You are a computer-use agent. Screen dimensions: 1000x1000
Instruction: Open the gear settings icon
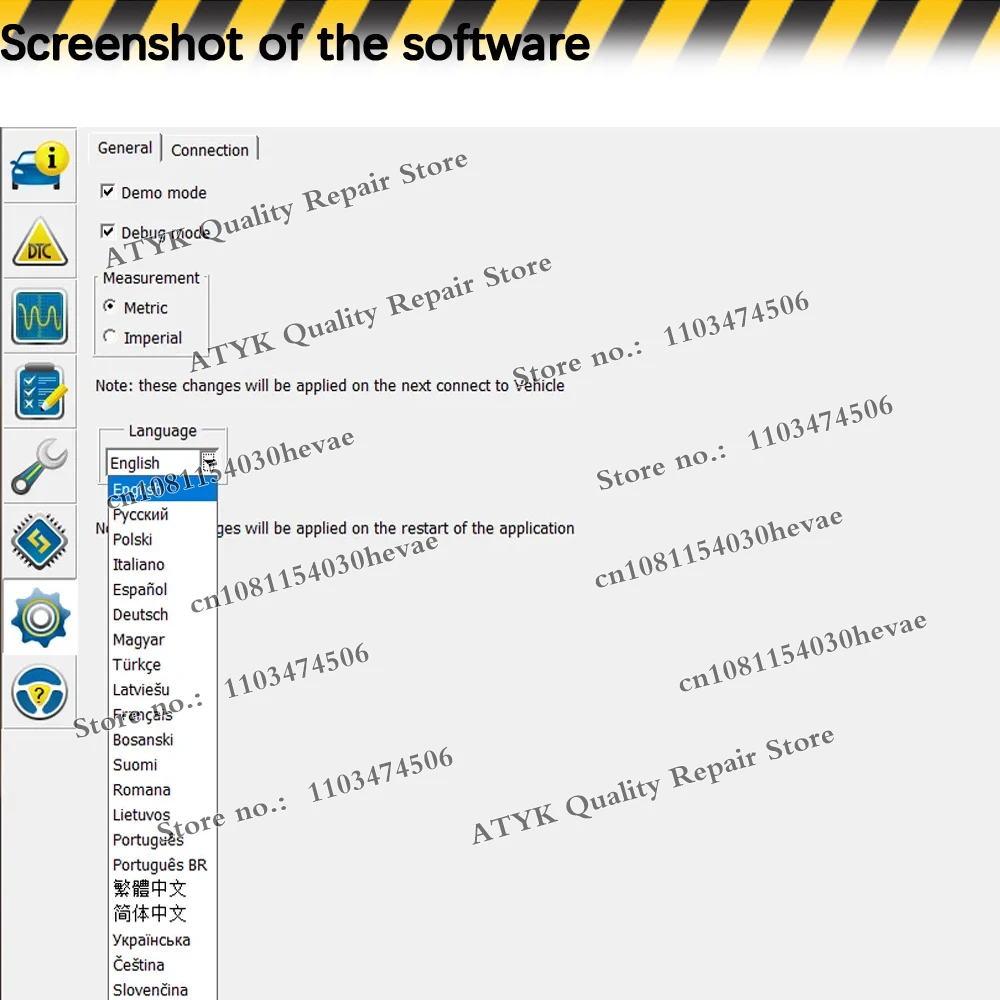40,617
